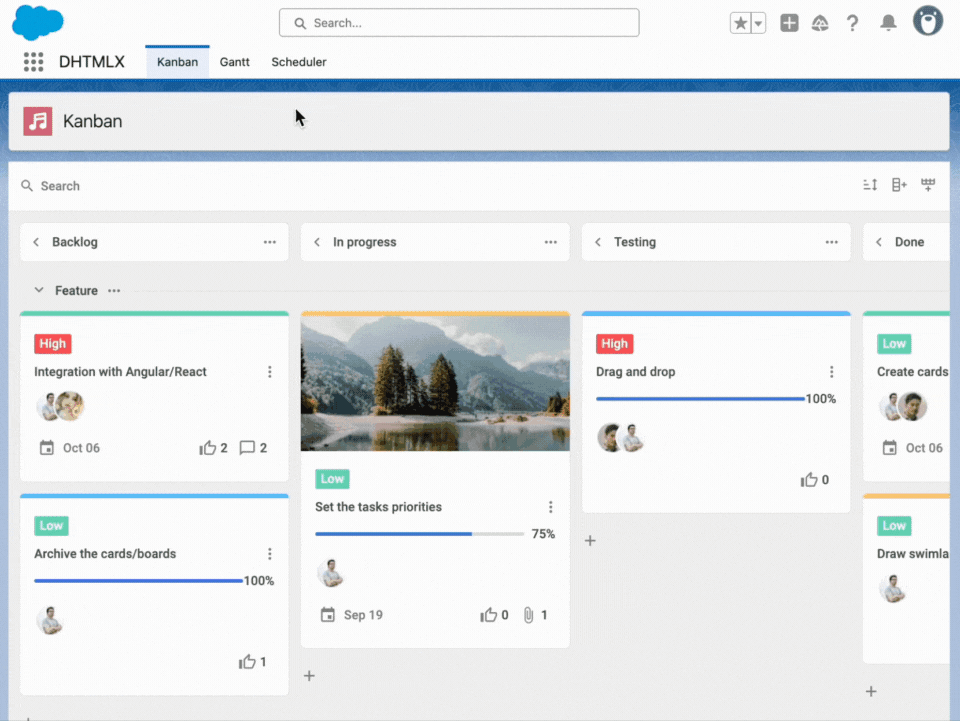The image size is (960, 721).
Task: Switch to the Scheduler tab
Action: pyautogui.click(x=299, y=62)
